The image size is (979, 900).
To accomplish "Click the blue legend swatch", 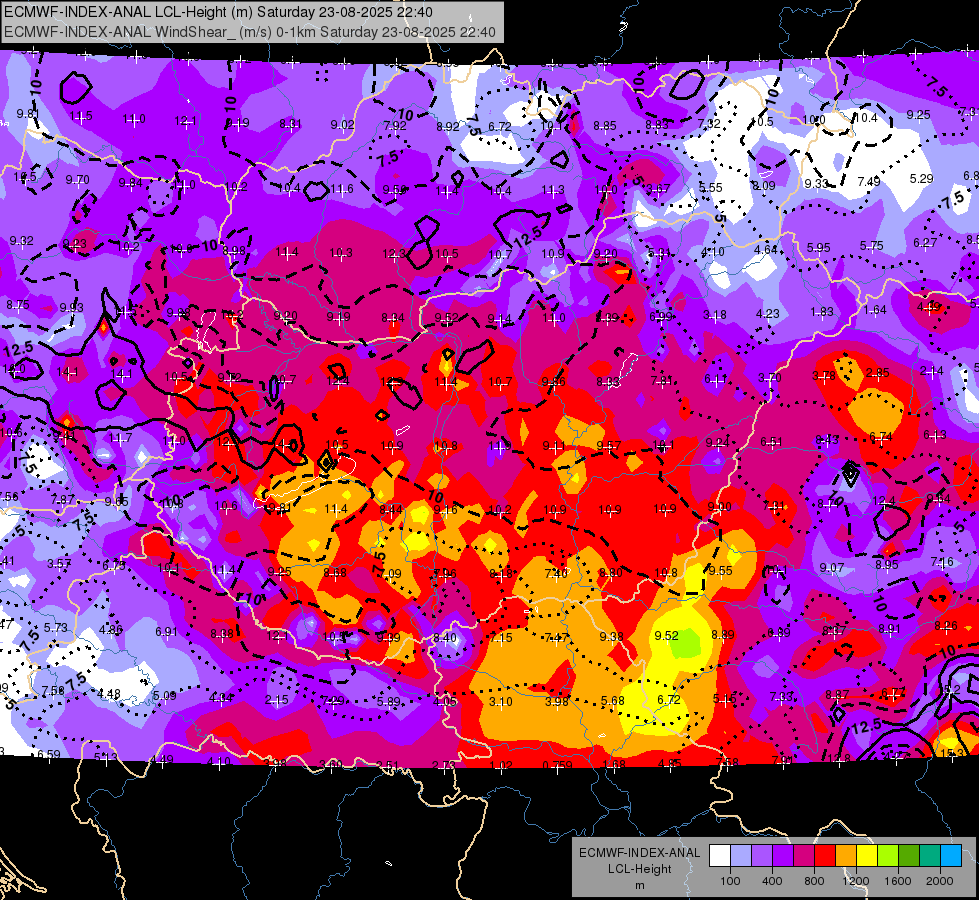I will pyautogui.click(x=952, y=856).
